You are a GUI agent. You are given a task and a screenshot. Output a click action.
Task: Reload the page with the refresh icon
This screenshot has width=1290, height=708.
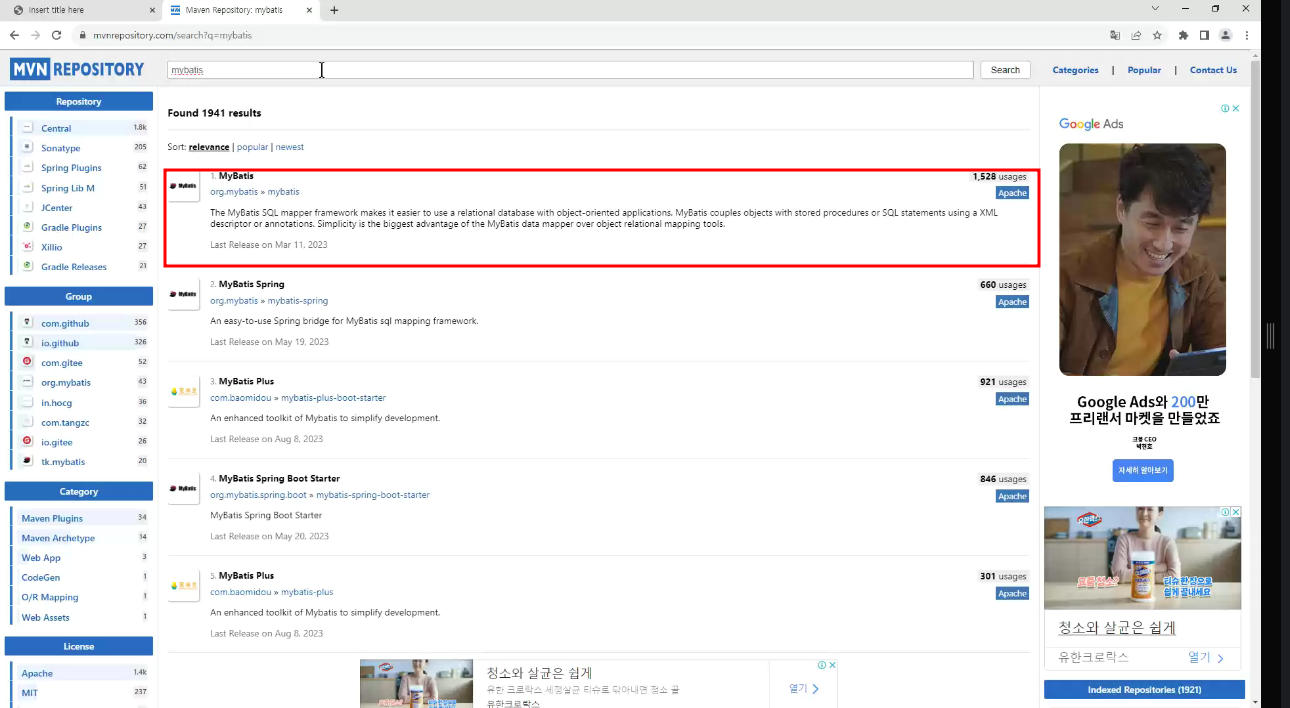(56, 35)
